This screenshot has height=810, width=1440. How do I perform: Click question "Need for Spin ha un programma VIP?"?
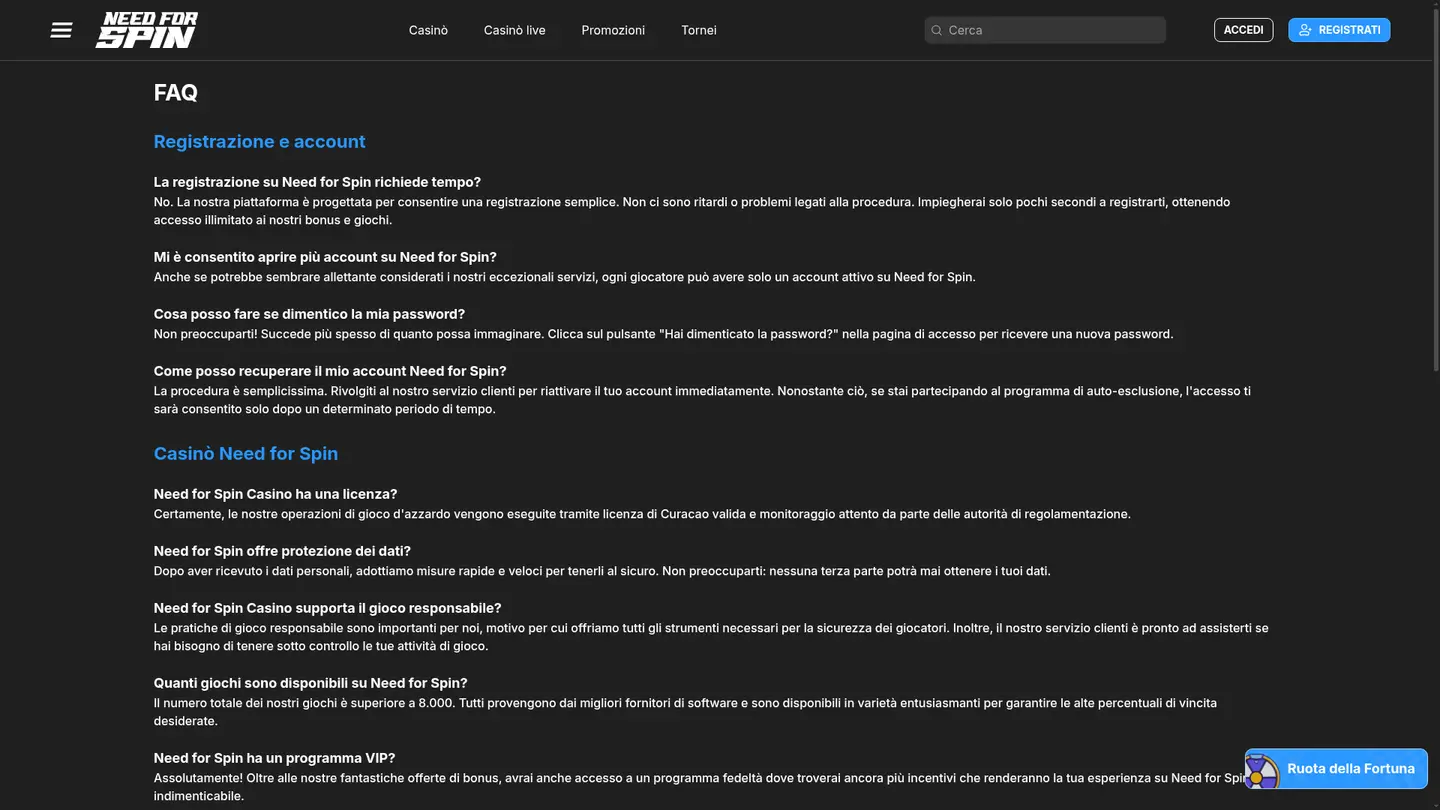coord(275,758)
